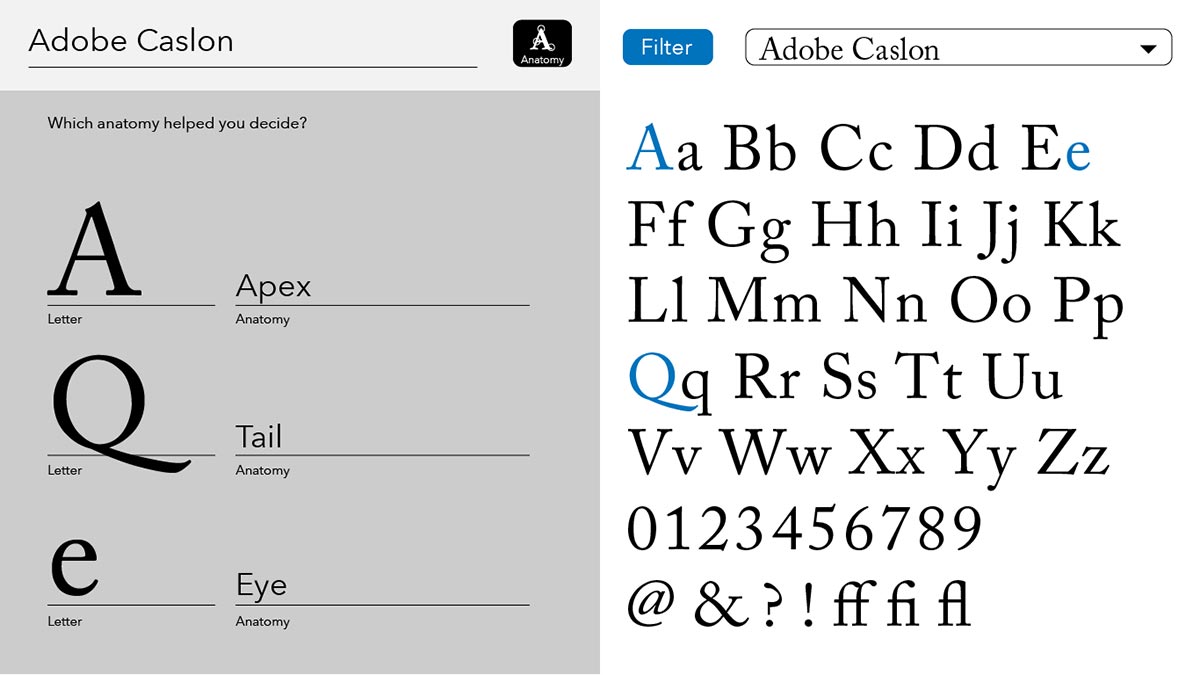Click the numerals row 0123456789
This screenshot has width=1200, height=675.
(805, 530)
